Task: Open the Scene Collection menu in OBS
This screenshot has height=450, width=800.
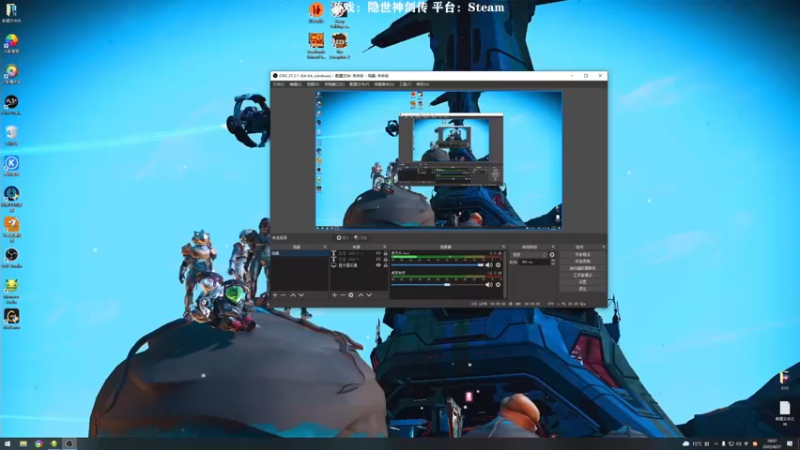Action: tap(384, 84)
